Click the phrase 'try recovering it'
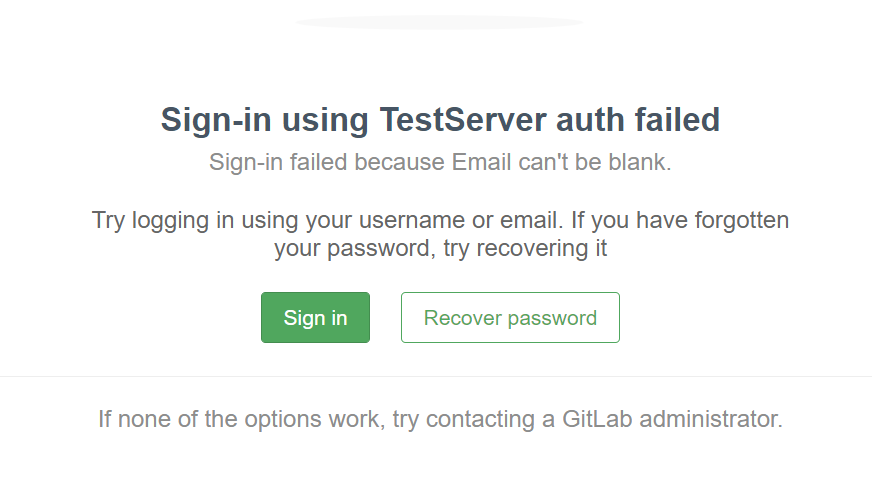Image resolution: width=872 pixels, height=480 pixels. pos(525,248)
